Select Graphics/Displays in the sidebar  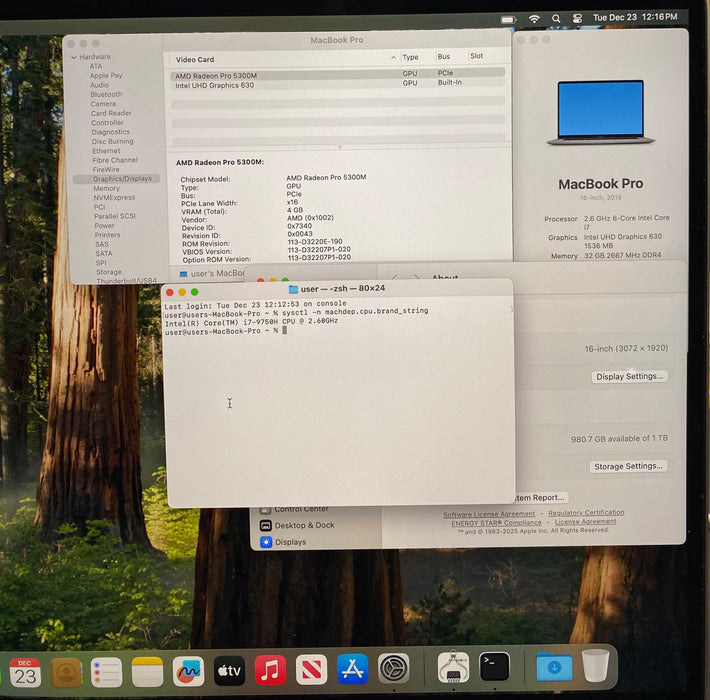coord(116,179)
